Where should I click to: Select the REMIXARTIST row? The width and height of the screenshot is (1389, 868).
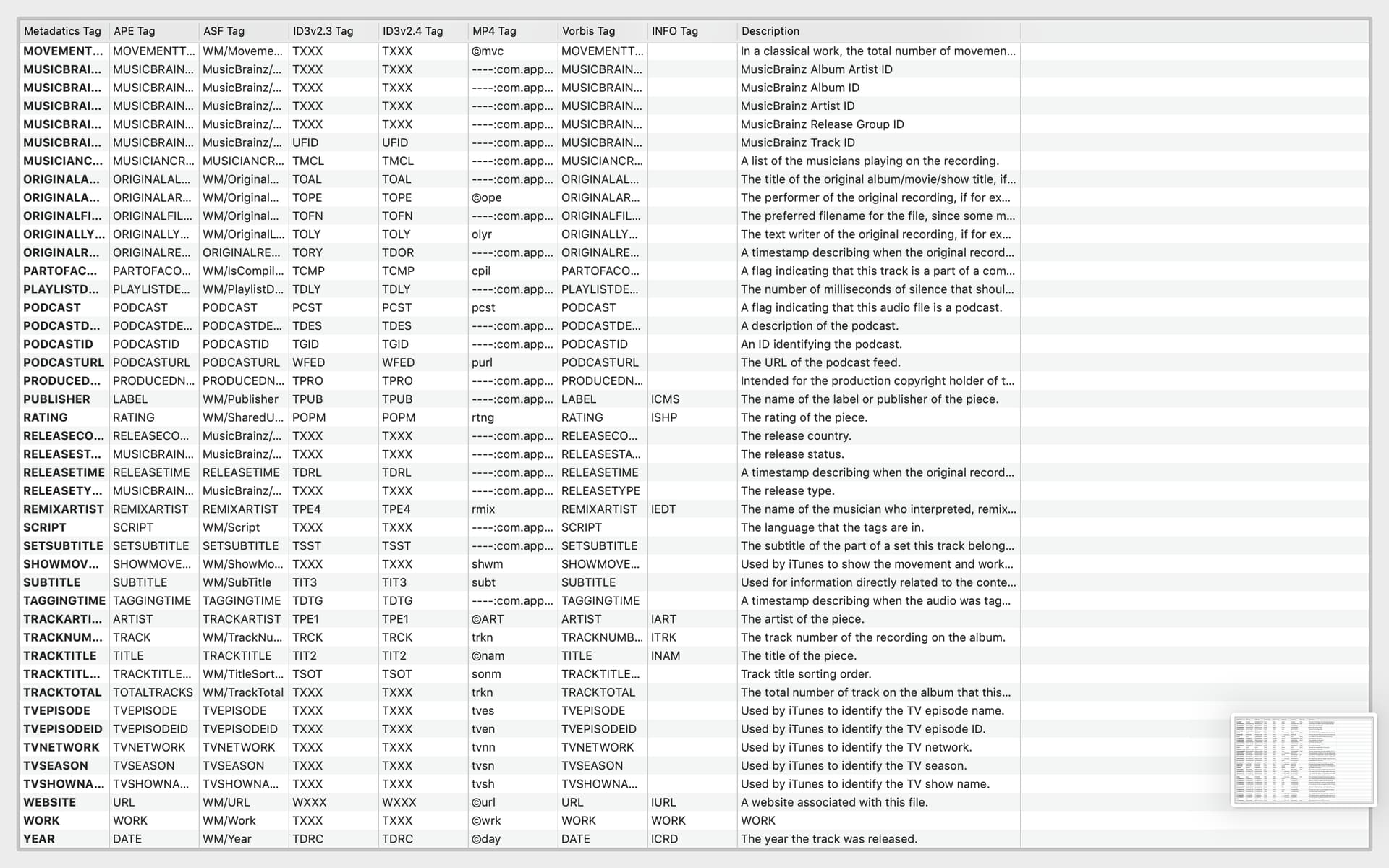64,509
